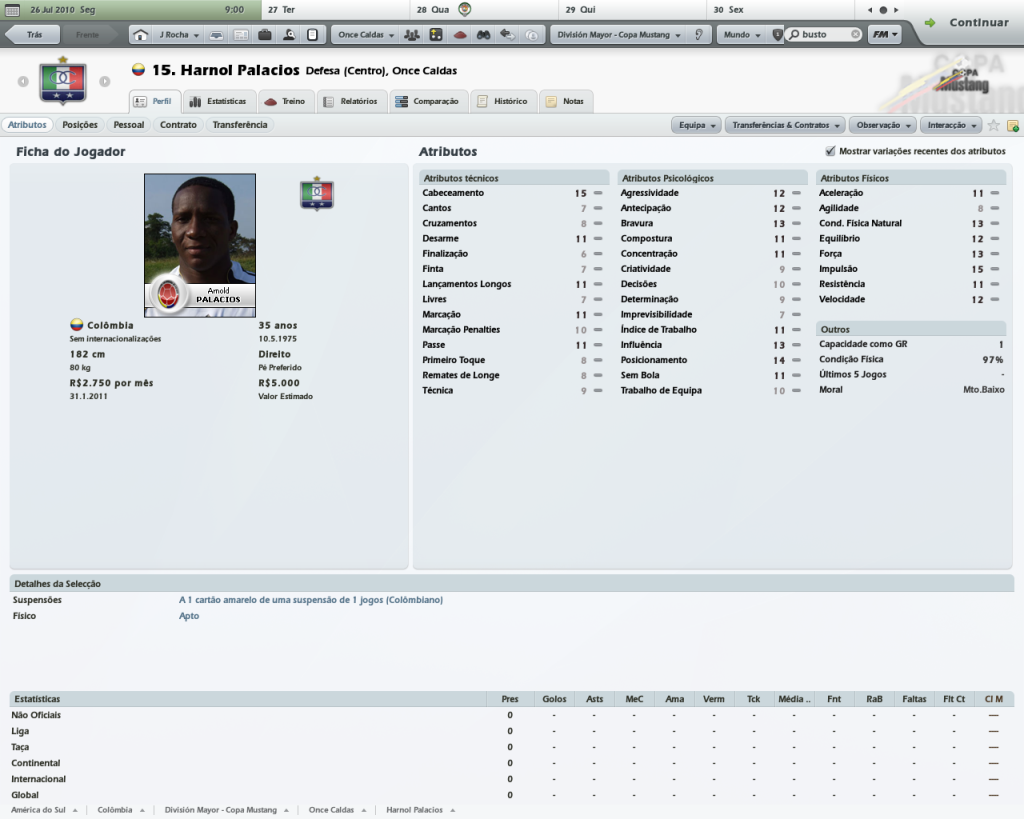
Task: Click the home icon in the toolbar
Action: [141, 35]
